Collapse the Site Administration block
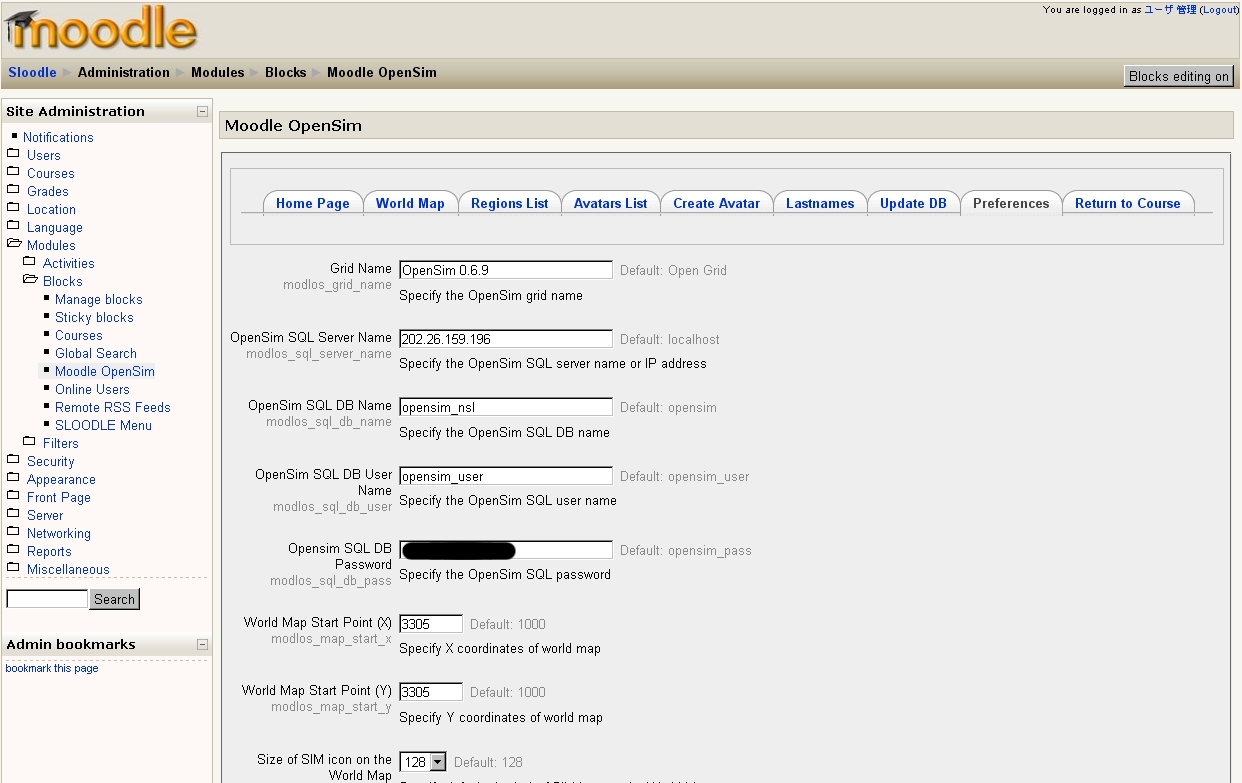The width and height of the screenshot is (1242, 783). (202, 111)
